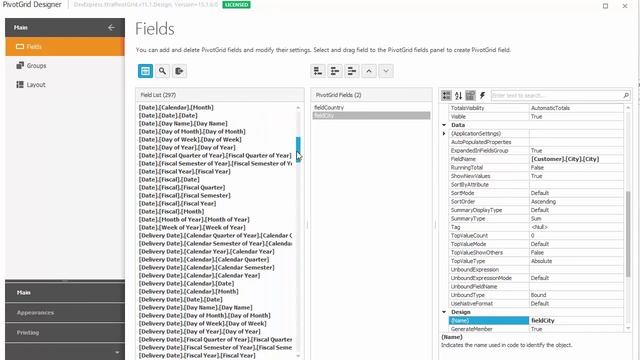Collapse the Data property category
Image resolution: width=640 pixels, height=360 pixels.
tap(444, 125)
